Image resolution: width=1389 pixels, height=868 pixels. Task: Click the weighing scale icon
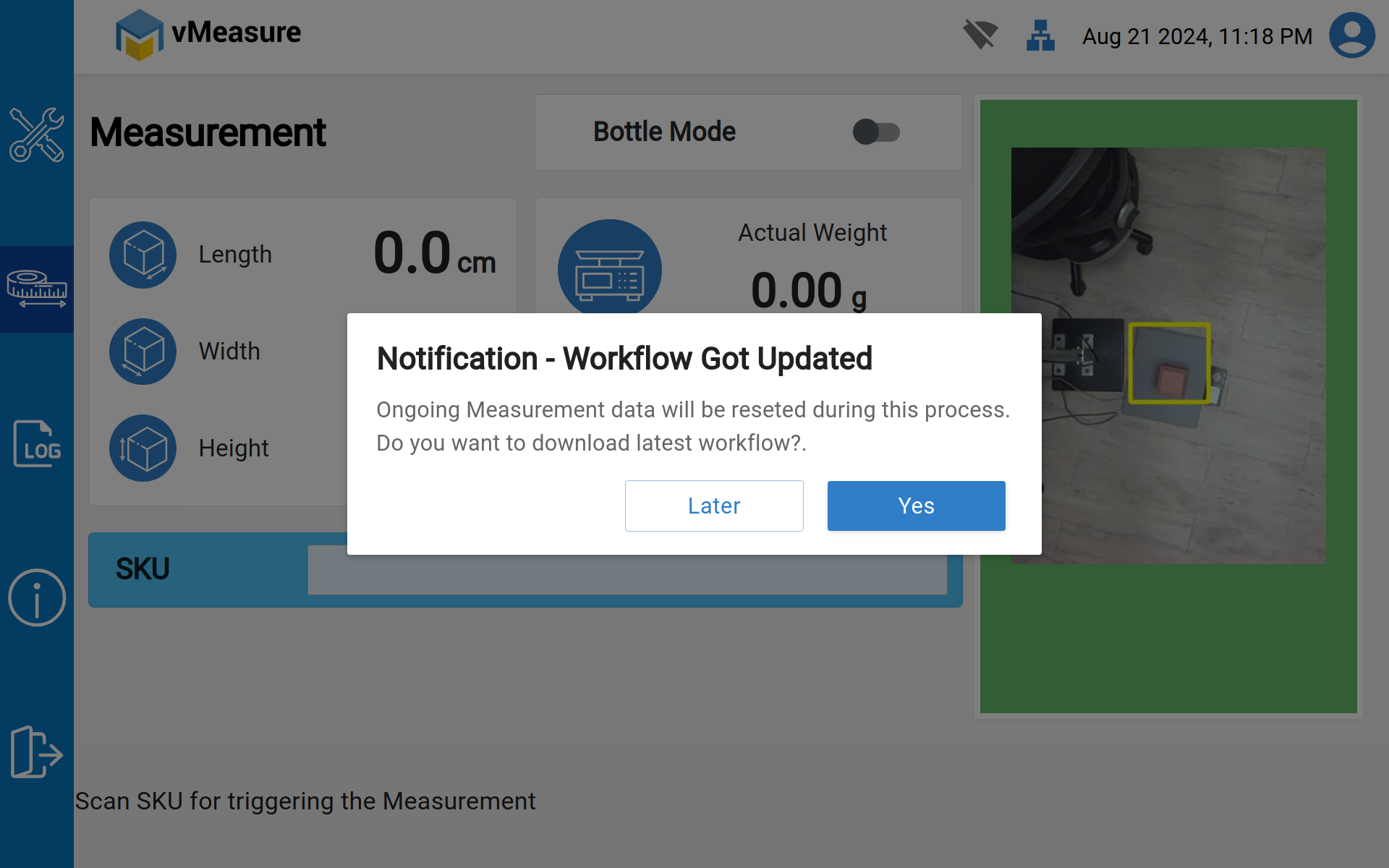point(609,269)
